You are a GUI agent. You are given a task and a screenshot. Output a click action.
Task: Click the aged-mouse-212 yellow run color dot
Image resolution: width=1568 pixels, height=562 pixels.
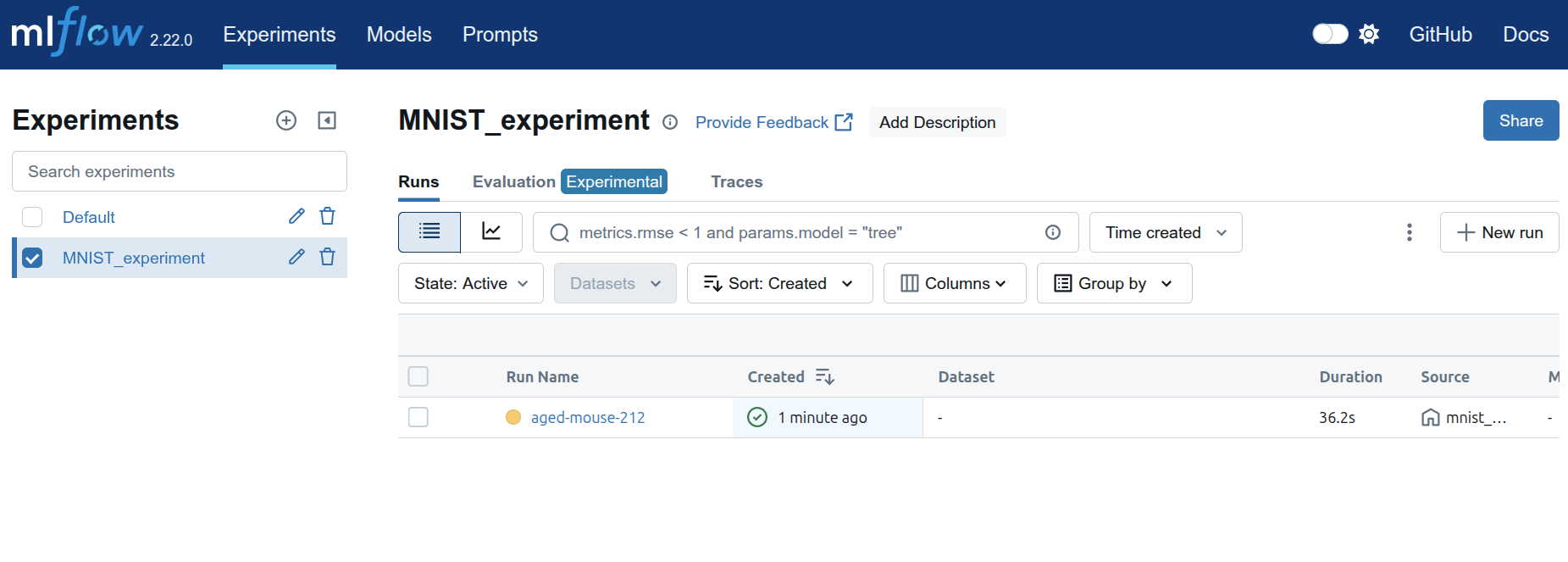pos(513,417)
